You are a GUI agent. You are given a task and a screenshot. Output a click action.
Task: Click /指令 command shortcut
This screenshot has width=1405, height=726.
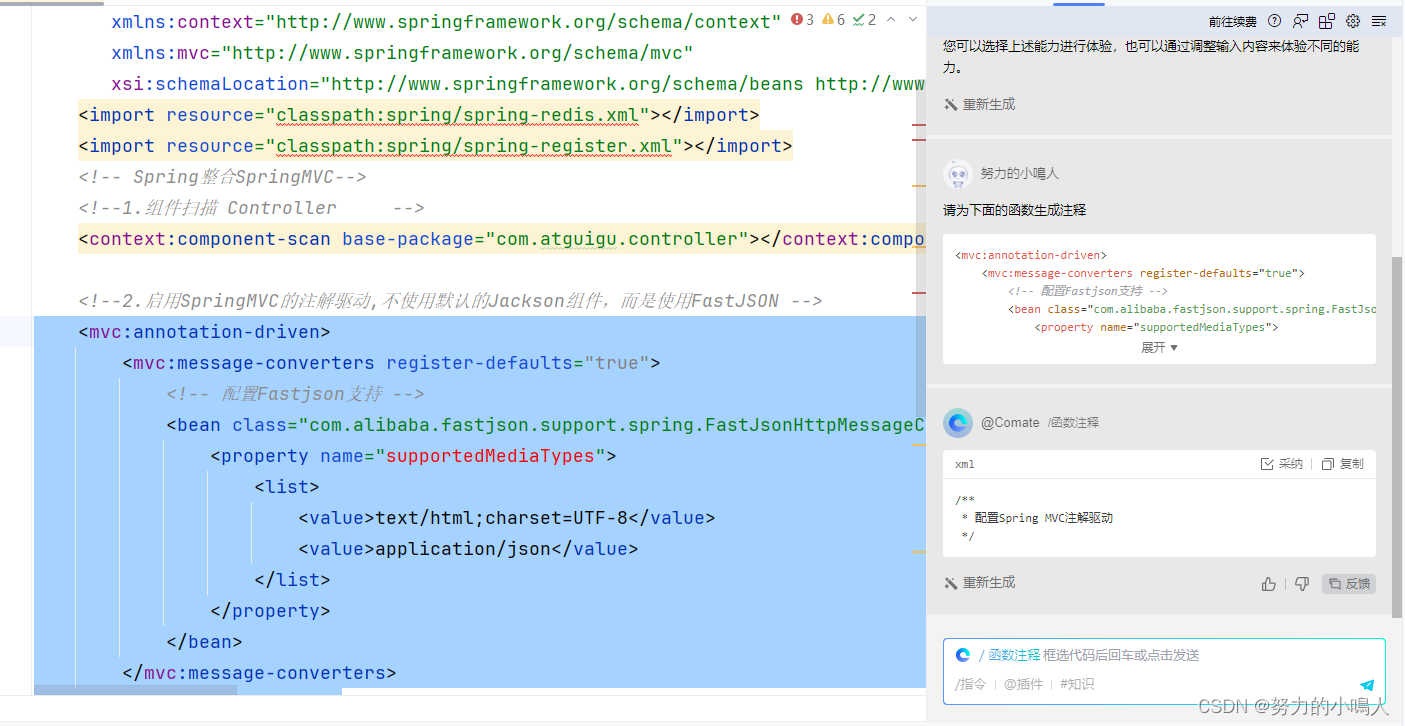[971, 685]
